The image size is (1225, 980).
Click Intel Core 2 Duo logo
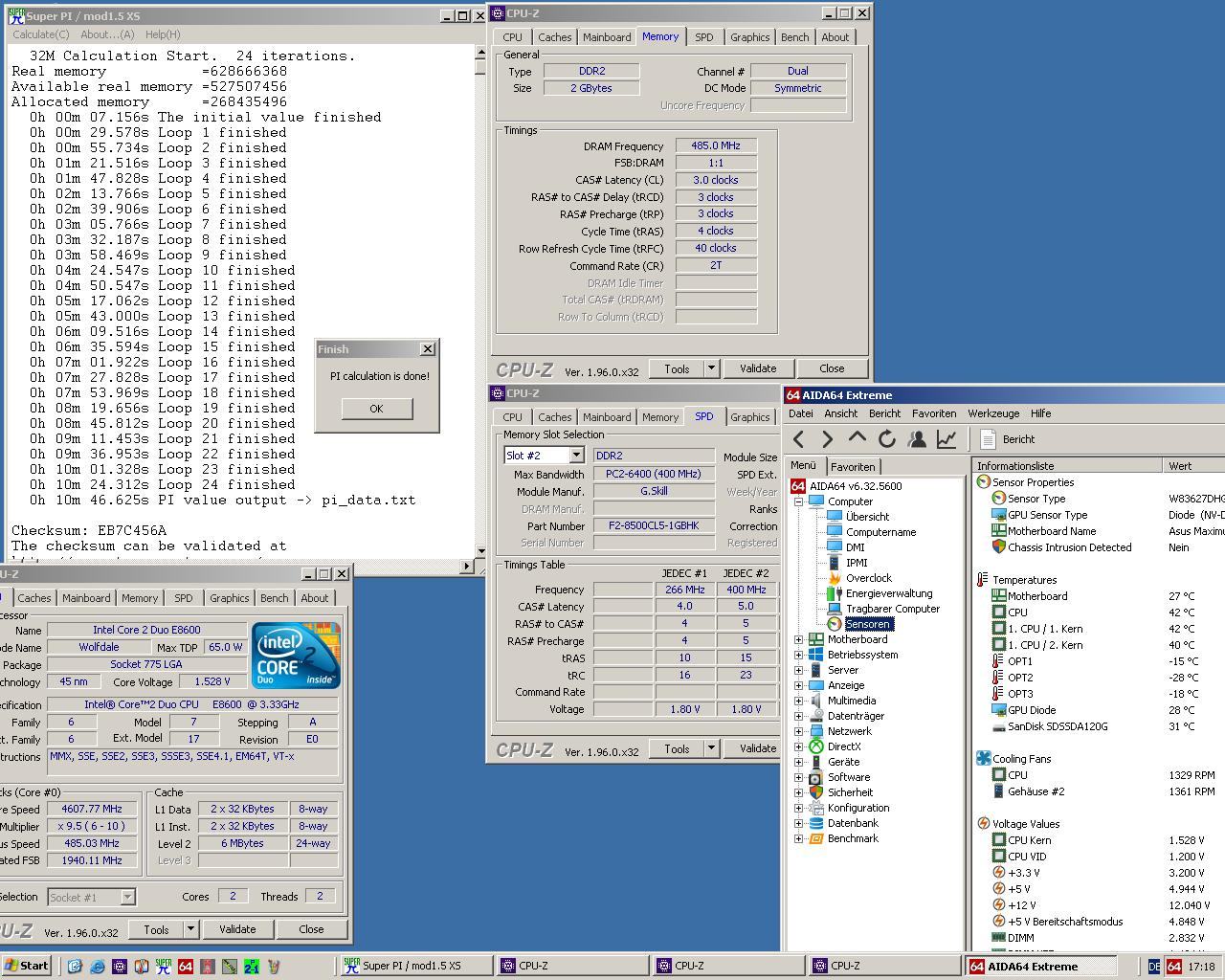[x=296, y=656]
